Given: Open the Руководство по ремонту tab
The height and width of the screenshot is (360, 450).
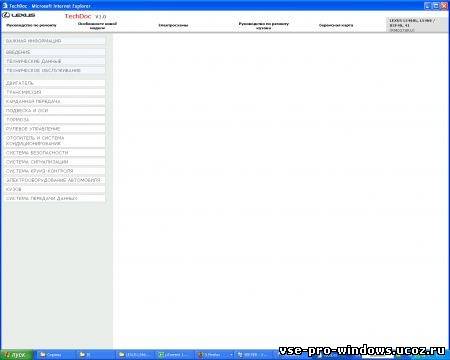Looking at the screenshot, I should pyautogui.click(x=31, y=25).
